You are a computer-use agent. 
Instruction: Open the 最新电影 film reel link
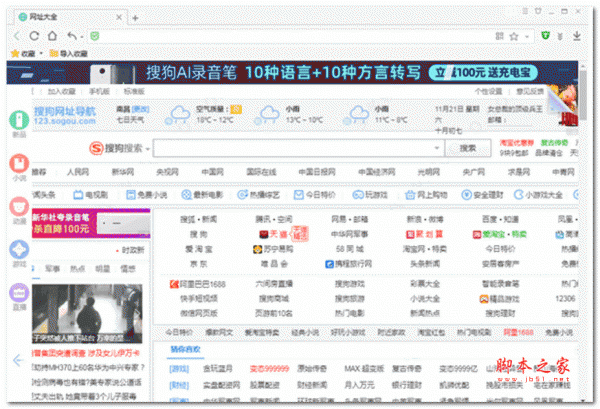click(x=202, y=195)
